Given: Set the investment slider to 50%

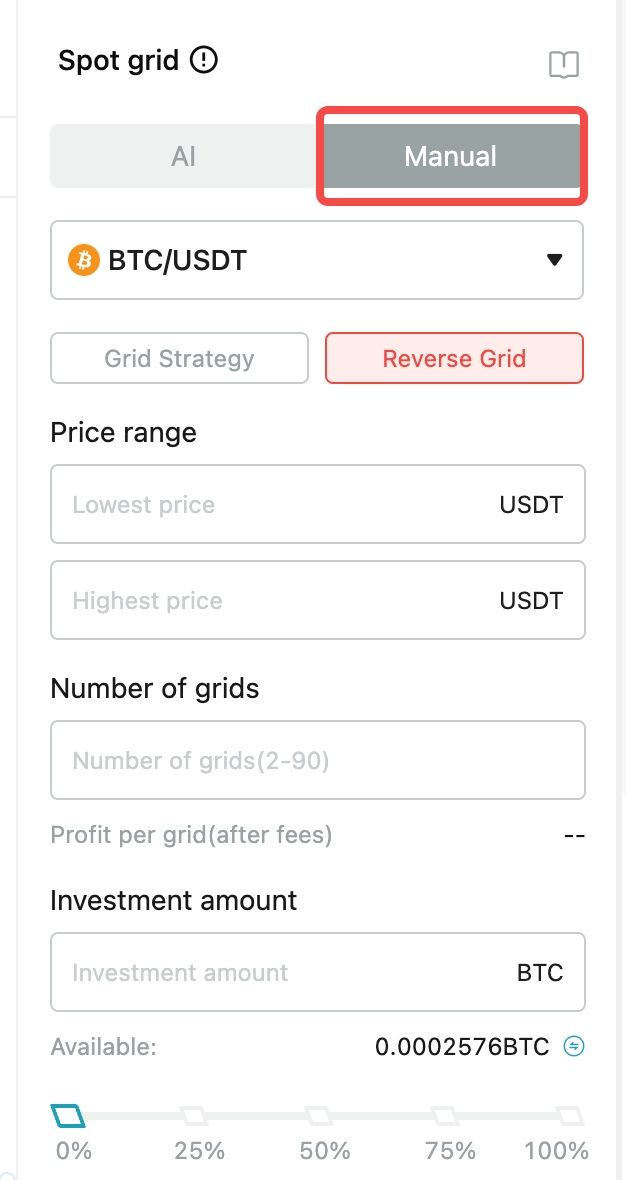Looking at the screenshot, I should pyautogui.click(x=322, y=1113).
